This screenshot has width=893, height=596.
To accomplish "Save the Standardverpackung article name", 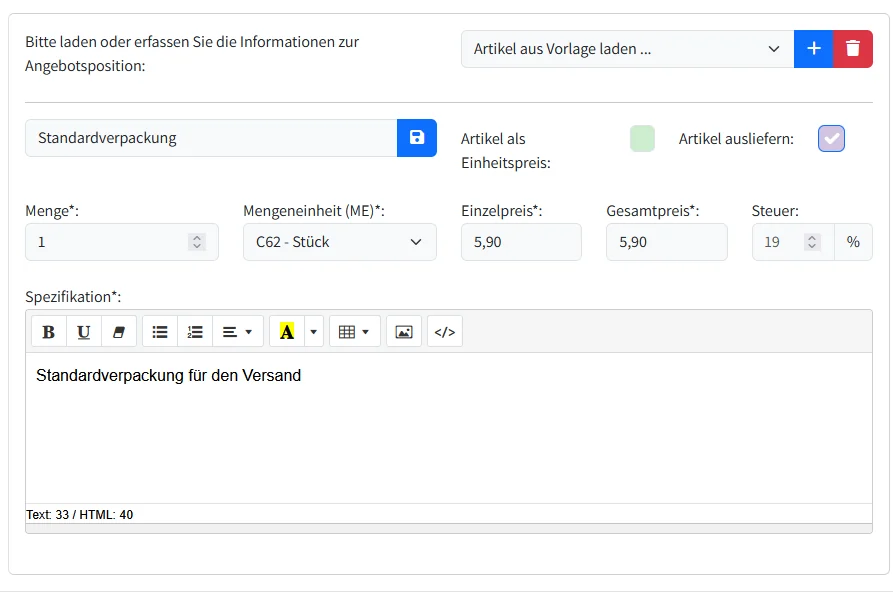I will [x=417, y=138].
